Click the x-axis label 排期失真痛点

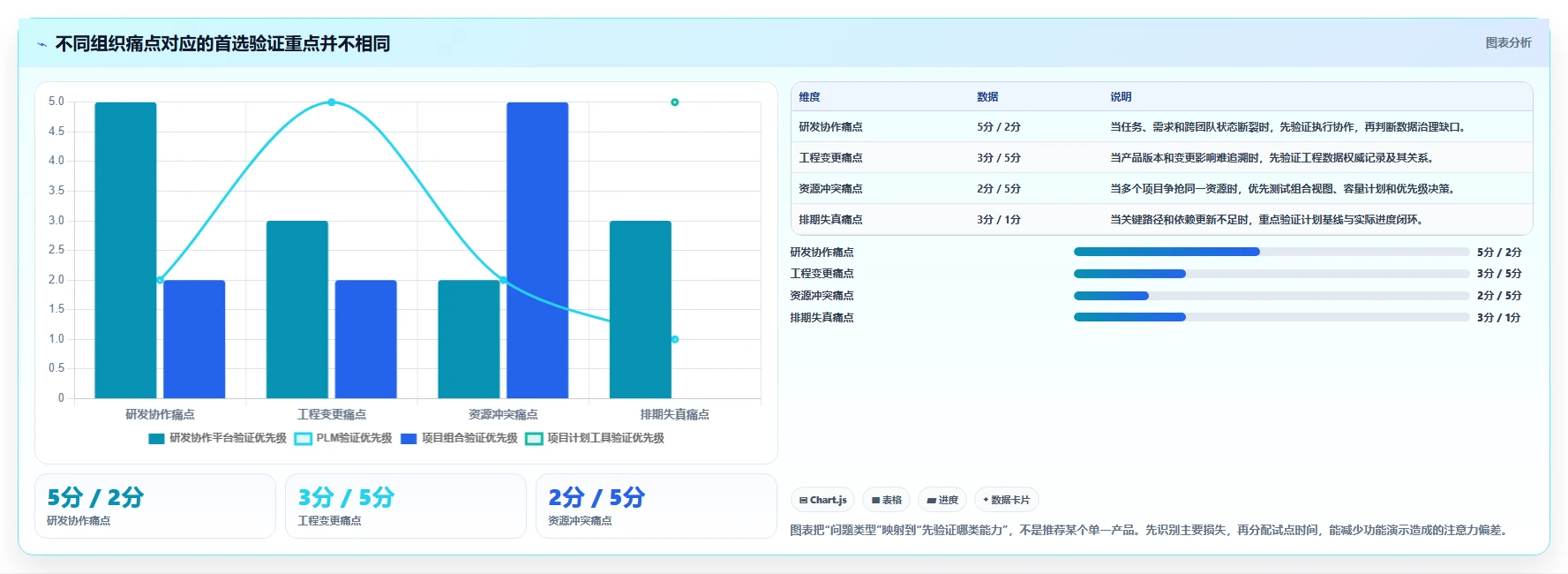coord(675,414)
